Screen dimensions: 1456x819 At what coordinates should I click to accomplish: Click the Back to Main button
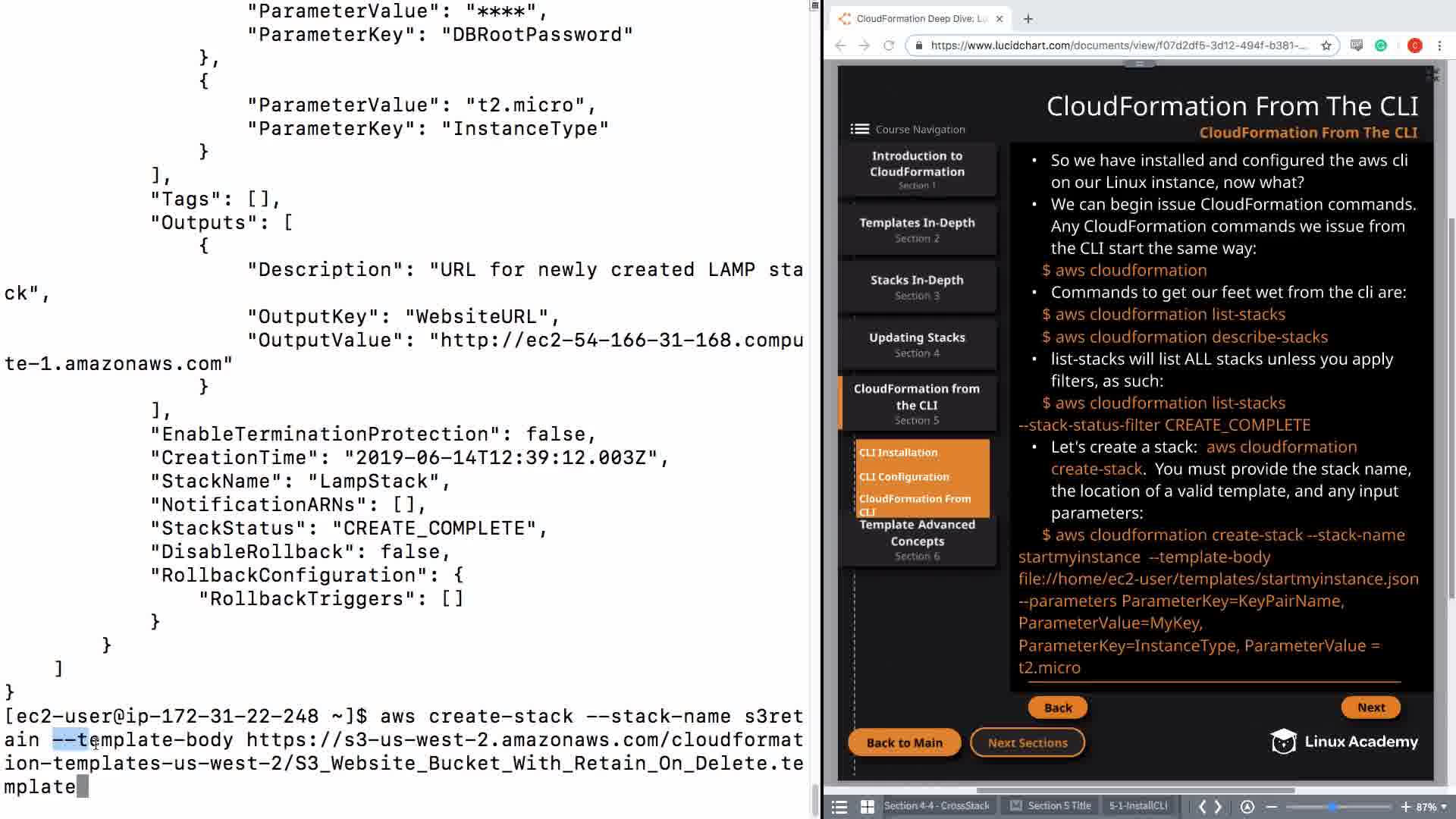tap(904, 742)
